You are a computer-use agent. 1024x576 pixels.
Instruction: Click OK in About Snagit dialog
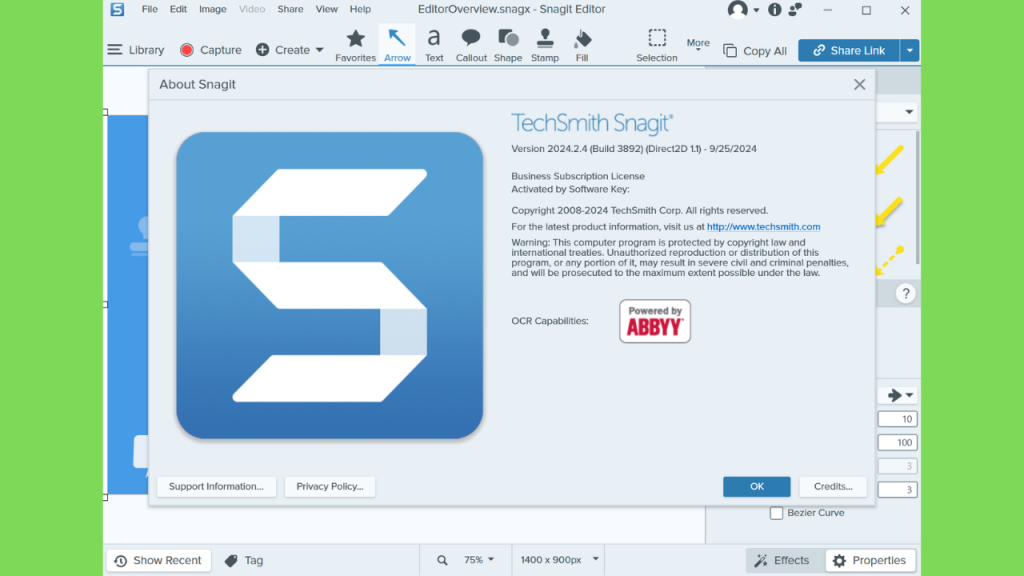[756, 487]
